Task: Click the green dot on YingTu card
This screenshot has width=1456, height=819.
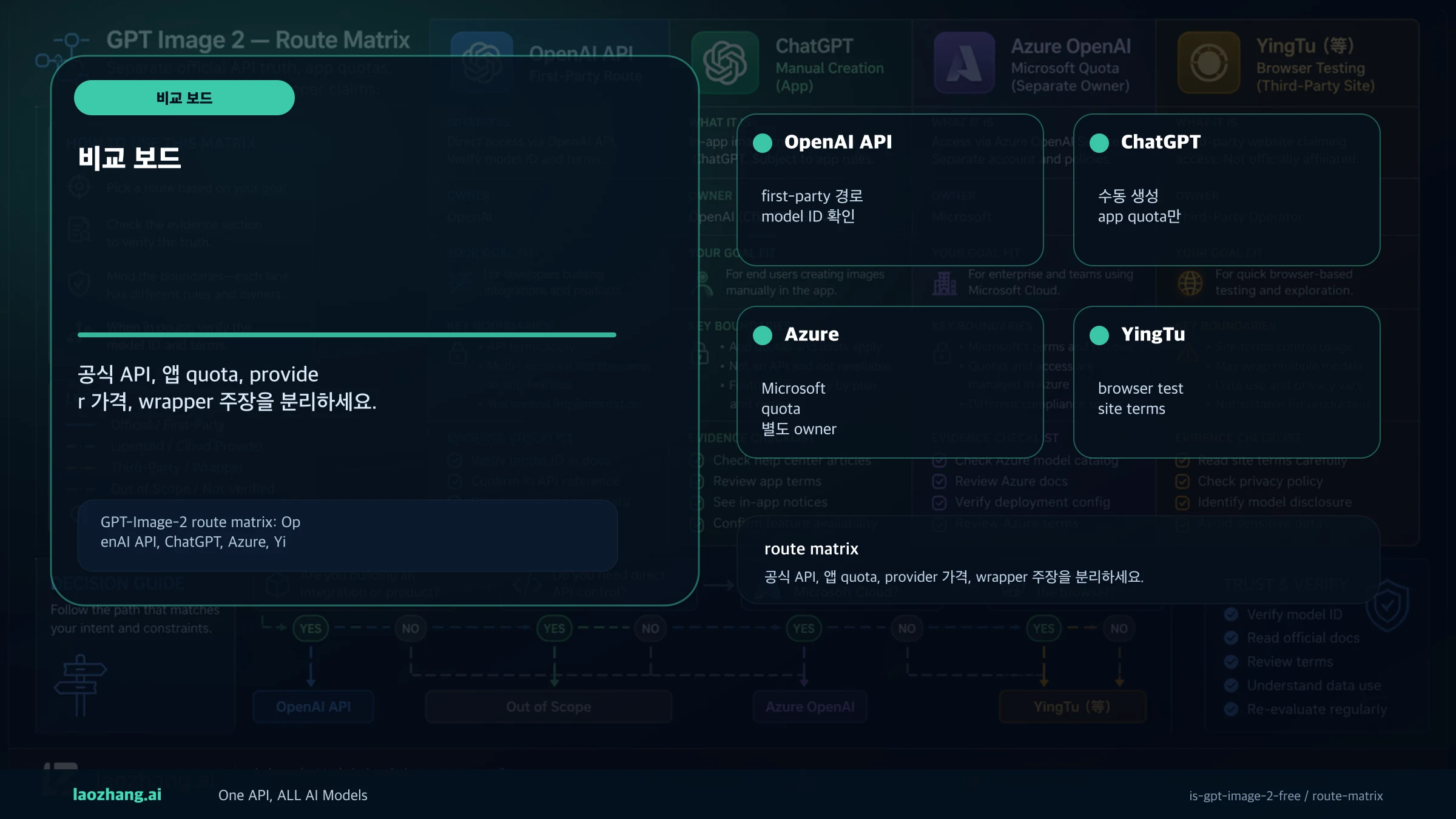Action: (x=1099, y=335)
